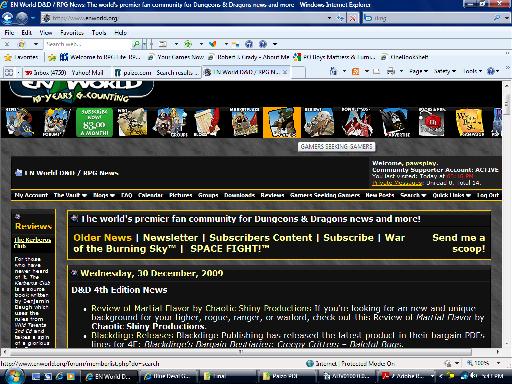Click the Windows Start orb

click(14, 377)
